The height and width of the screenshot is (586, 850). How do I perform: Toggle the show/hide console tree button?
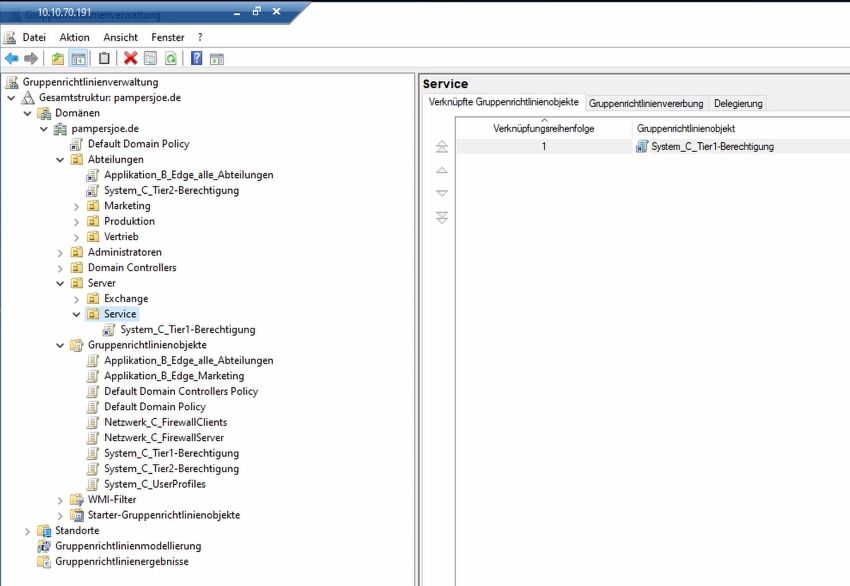[78, 59]
